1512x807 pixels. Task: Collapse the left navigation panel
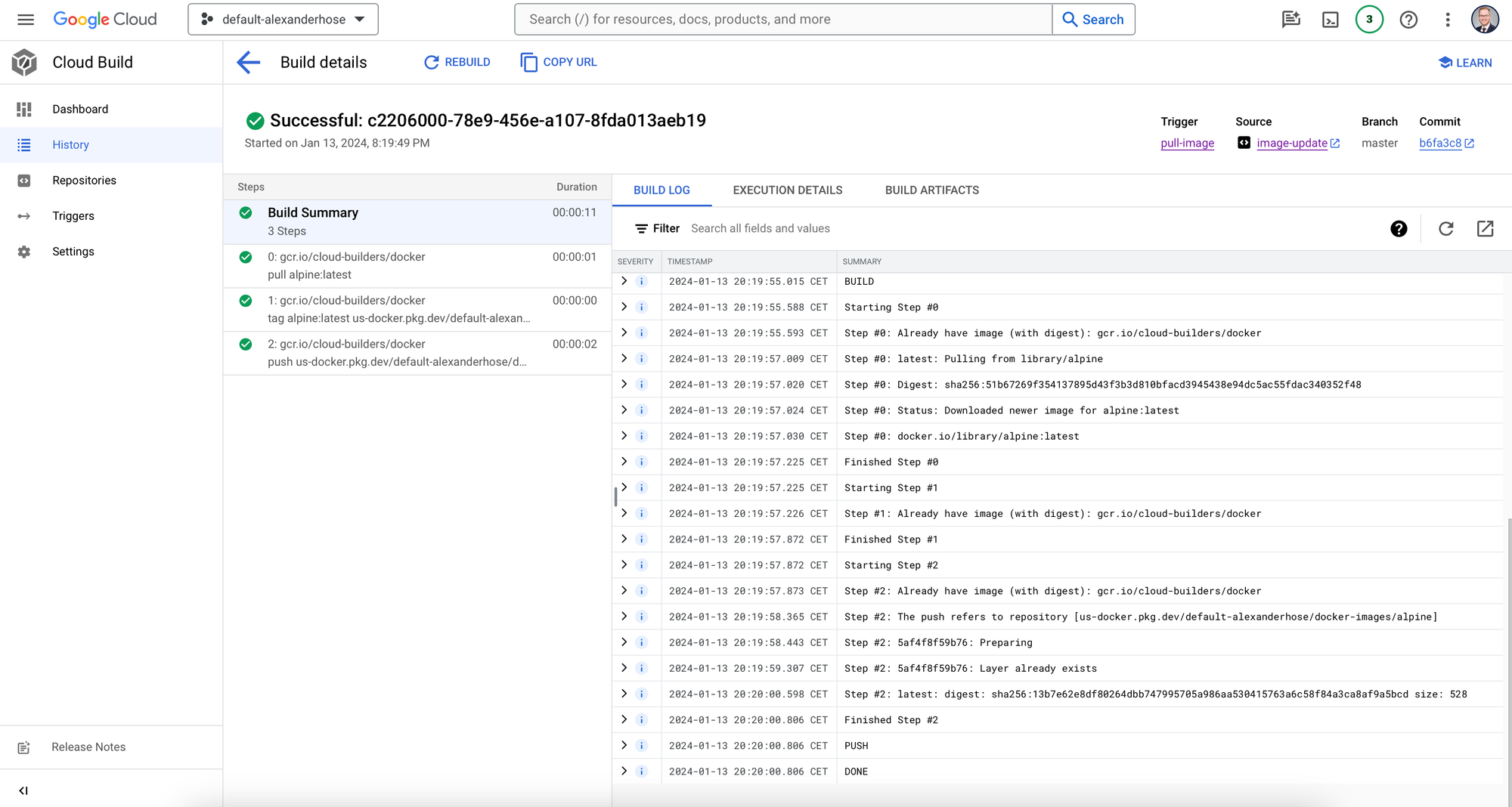pos(23,791)
